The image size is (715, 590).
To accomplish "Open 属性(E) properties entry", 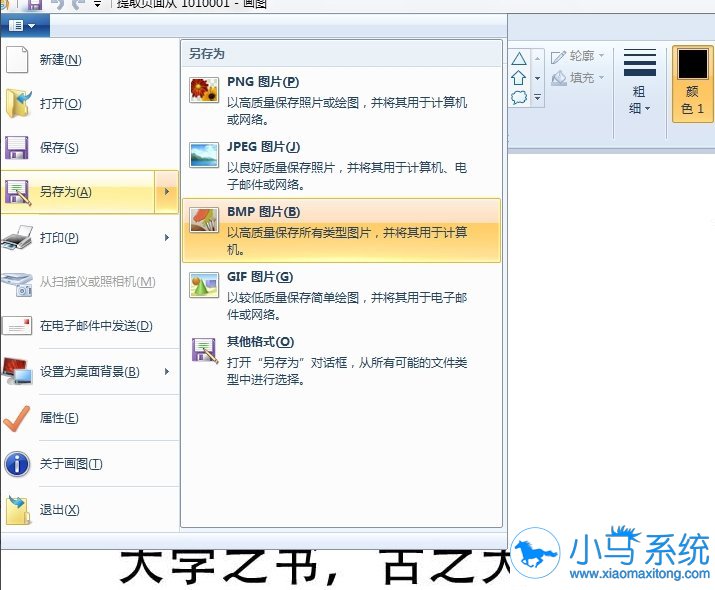I will [x=90, y=418].
